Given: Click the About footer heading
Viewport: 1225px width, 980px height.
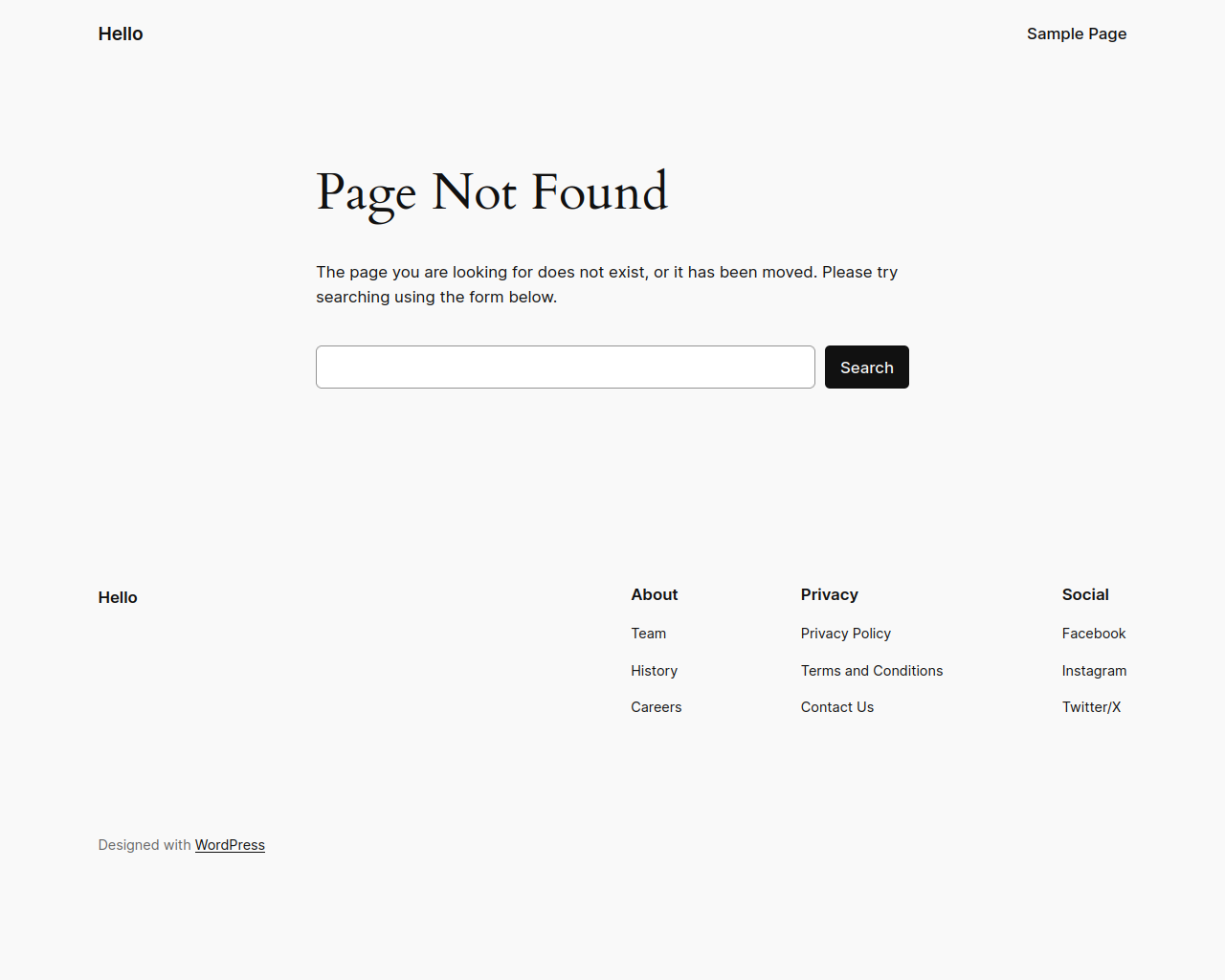Looking at the screenshot, I should coord(655,594).
